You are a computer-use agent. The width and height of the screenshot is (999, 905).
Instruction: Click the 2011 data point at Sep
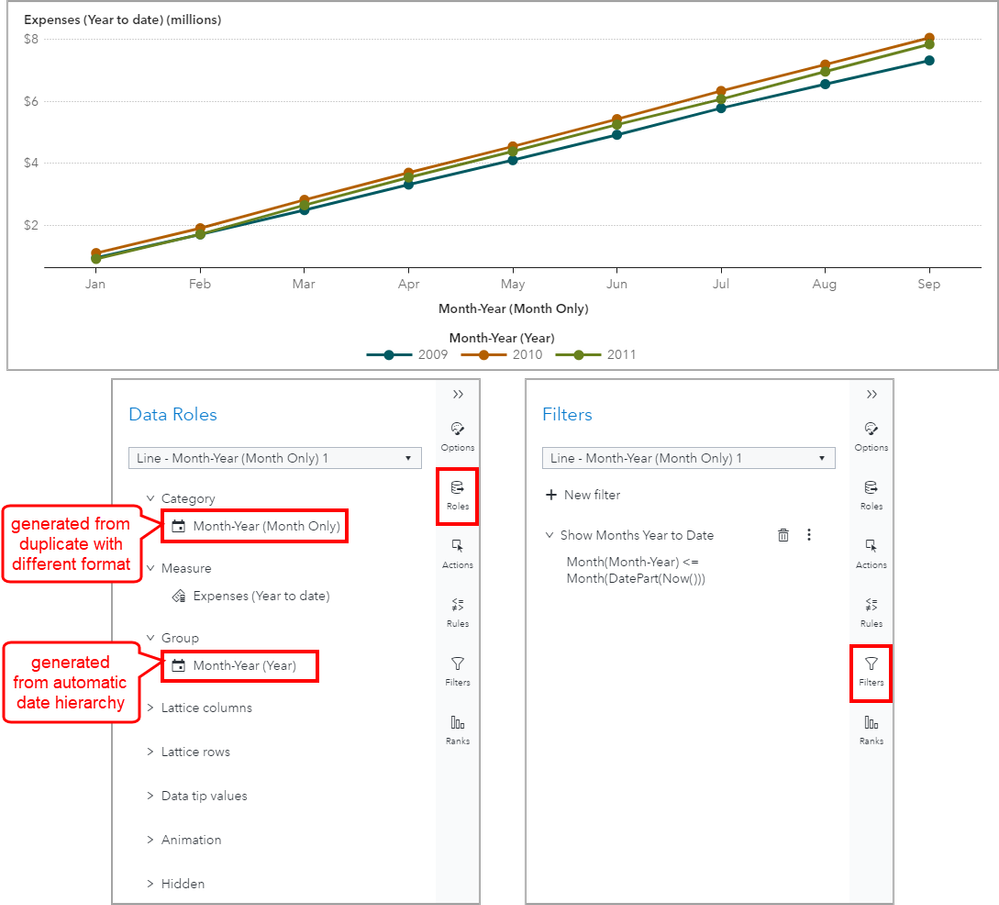tap(929, 45)
